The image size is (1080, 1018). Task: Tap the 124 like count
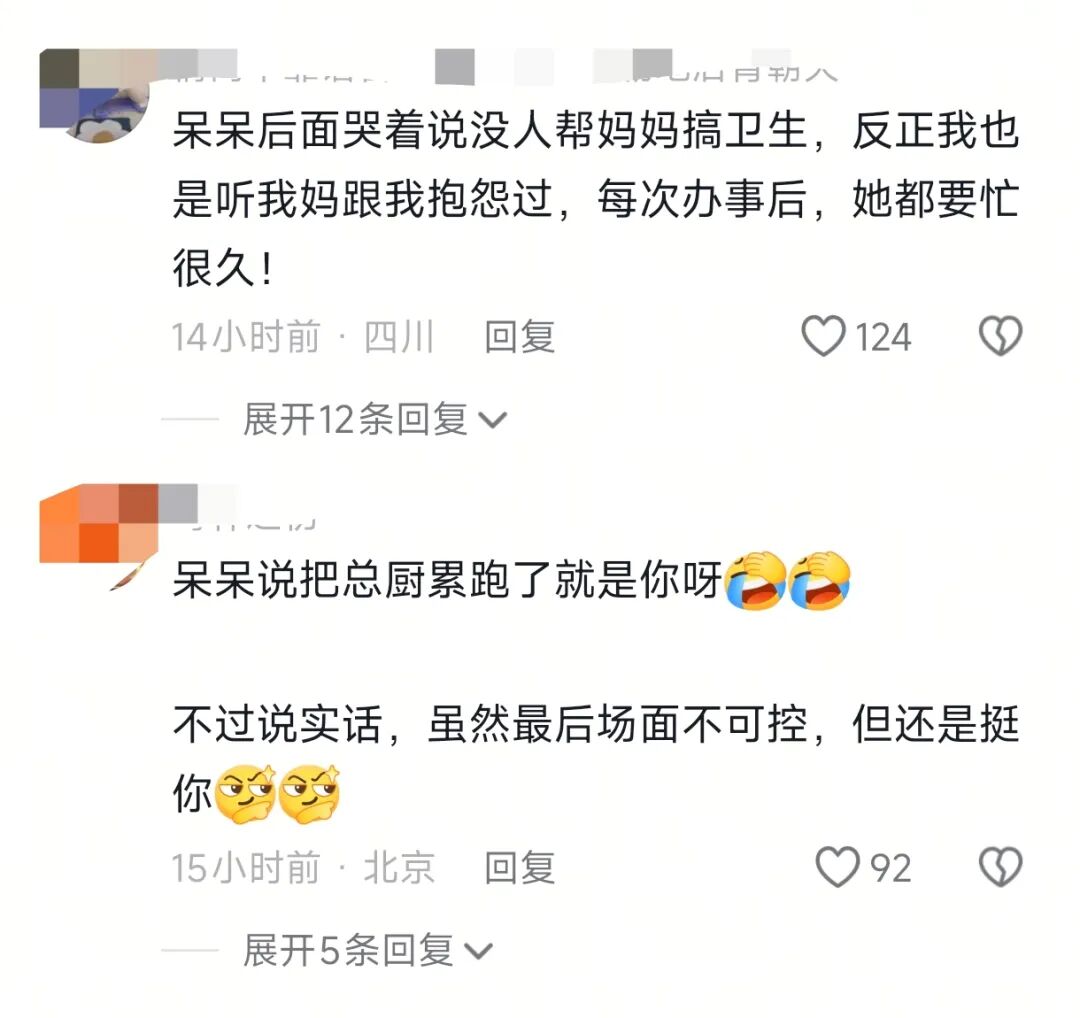pyautogui.click(x=883, y=337)
